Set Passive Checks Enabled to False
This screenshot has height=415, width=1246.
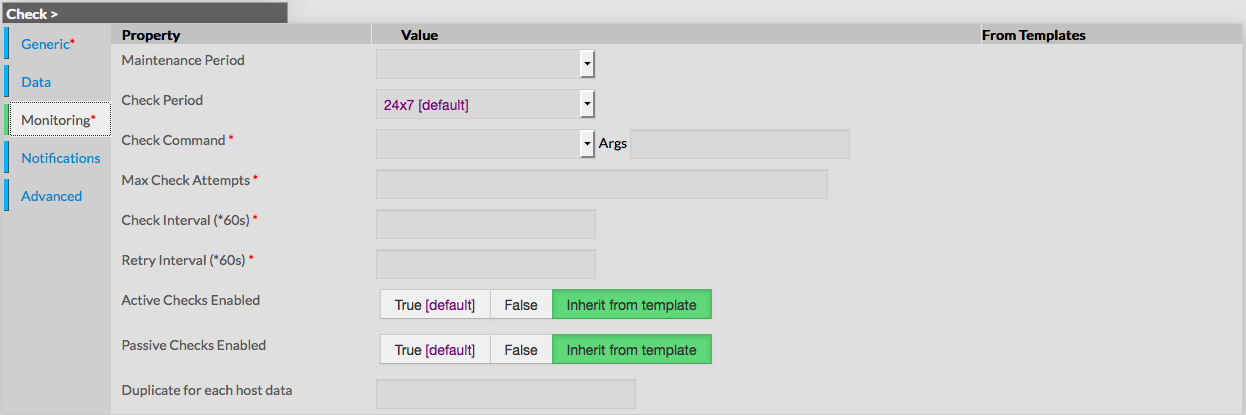coord(521,350)
